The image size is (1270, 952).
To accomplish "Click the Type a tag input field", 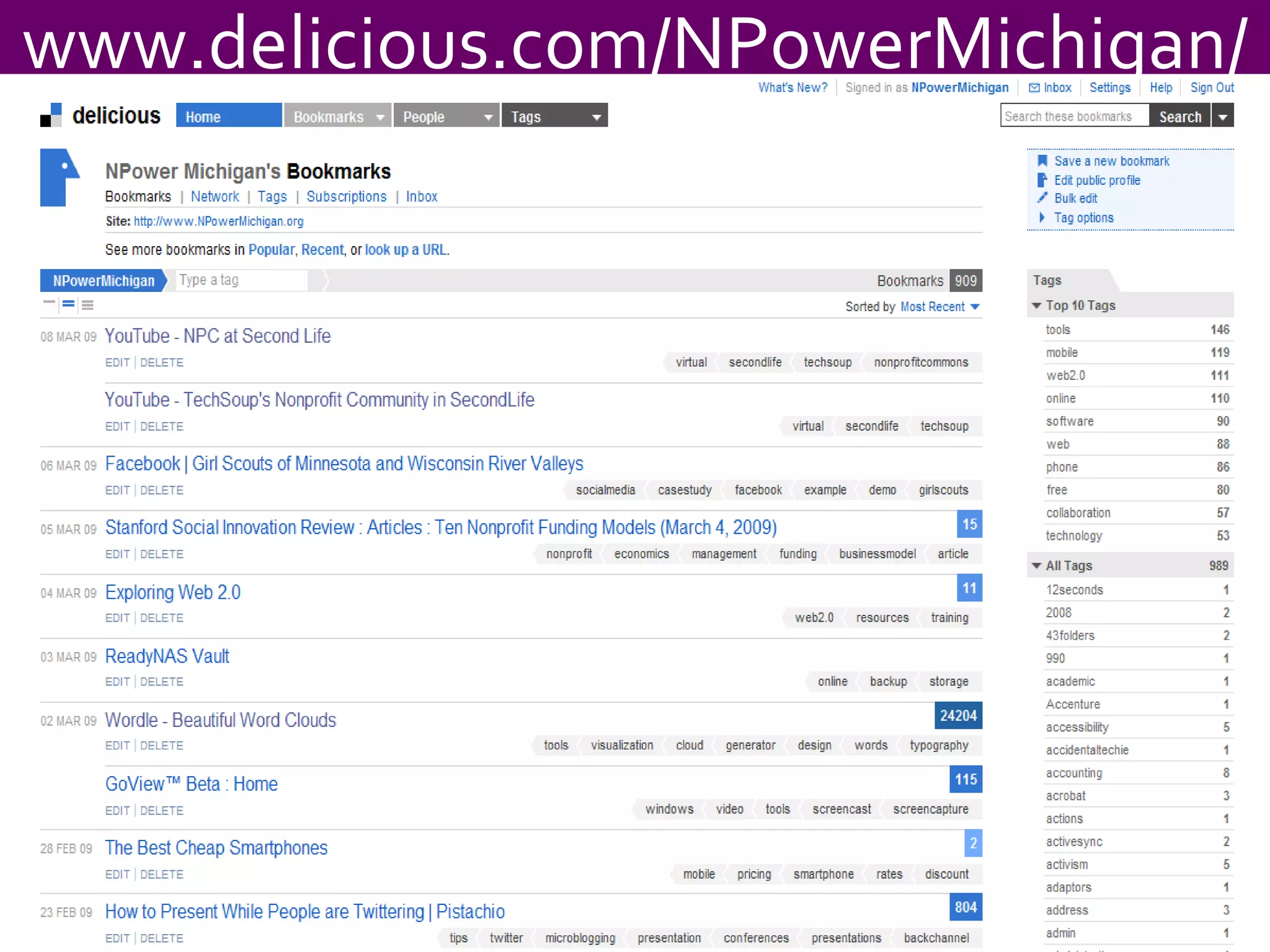I will coord(241,280).
